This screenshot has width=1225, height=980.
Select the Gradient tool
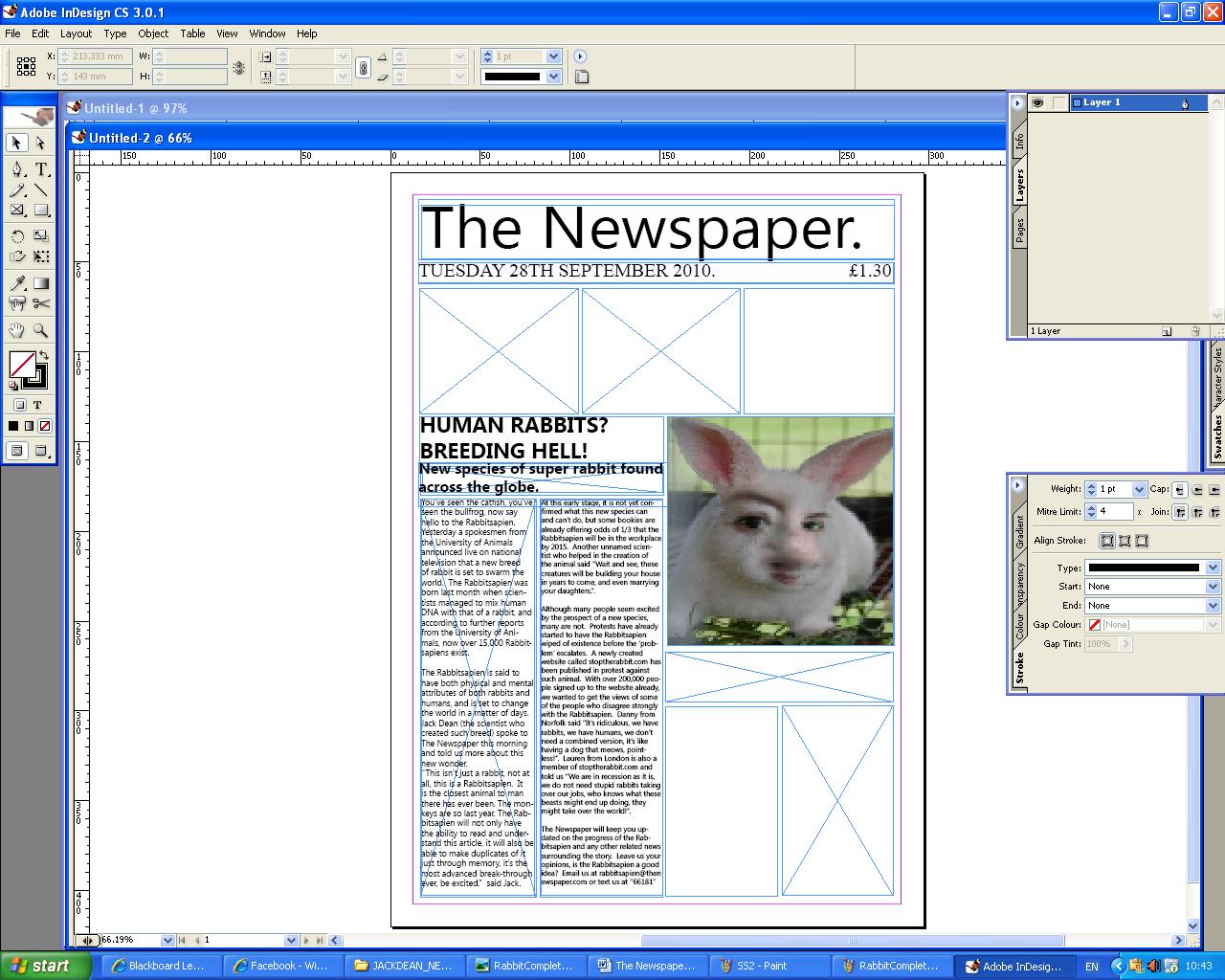pyautogui.click(x=43, y=282)
